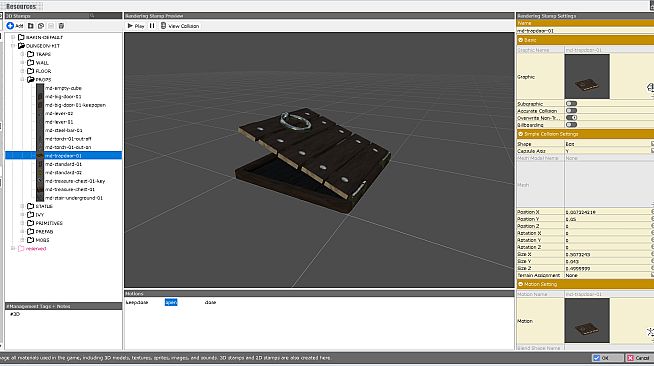Select md-big-door-01 stamp
This screenshot has height=366, width=654.
[x=63, y=96]
